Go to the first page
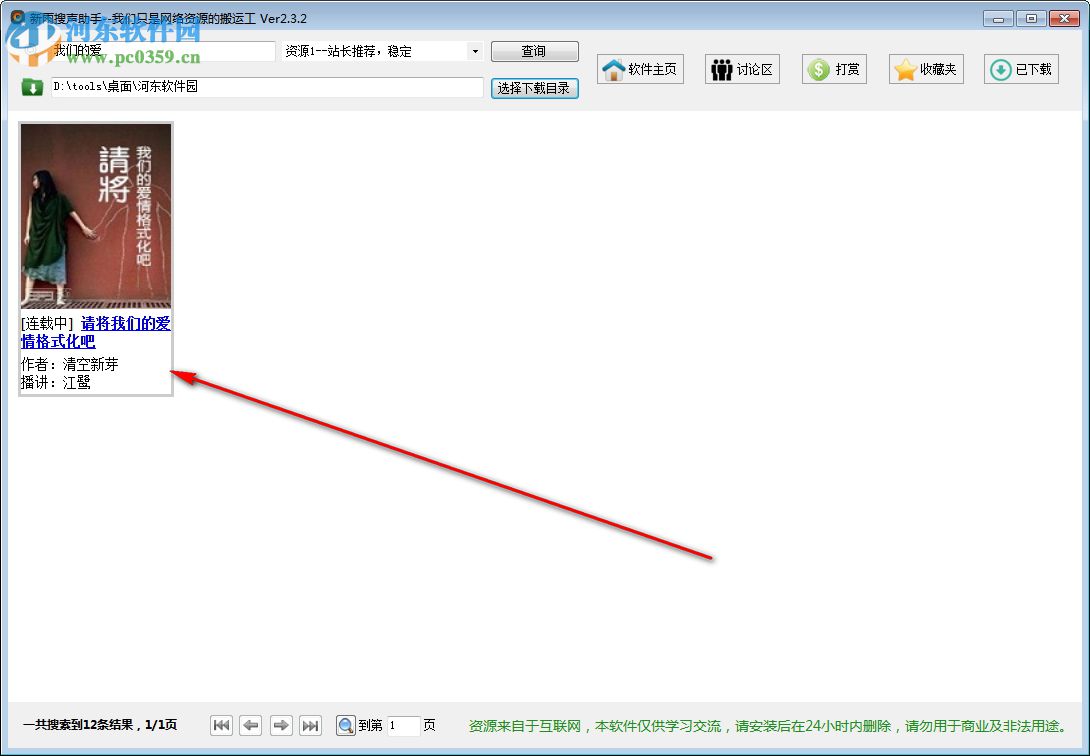Image resolution: width=1090 pixels, height=756 pixels. click(222, 725)
